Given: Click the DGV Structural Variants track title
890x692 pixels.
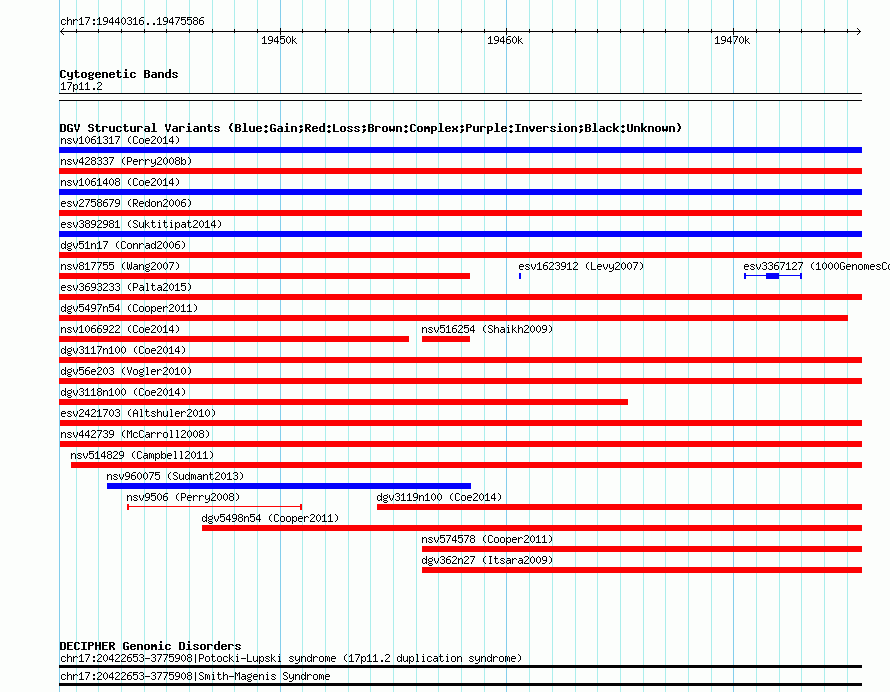Looking at the screenshot, I should click(x=371, y=128).
